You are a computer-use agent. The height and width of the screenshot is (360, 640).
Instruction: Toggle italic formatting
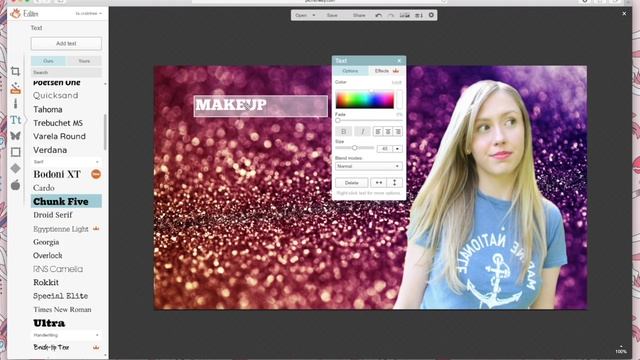362,131
